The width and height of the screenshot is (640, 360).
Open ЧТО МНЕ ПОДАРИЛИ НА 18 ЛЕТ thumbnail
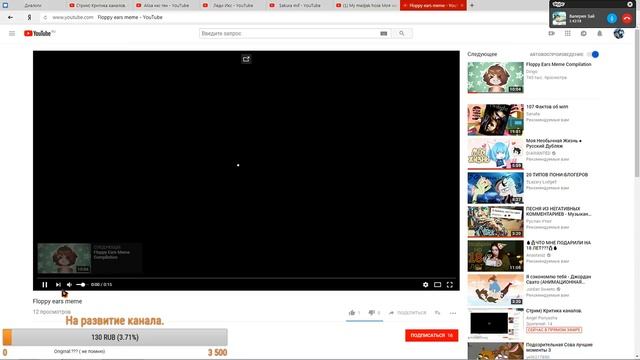click(496, 256)
